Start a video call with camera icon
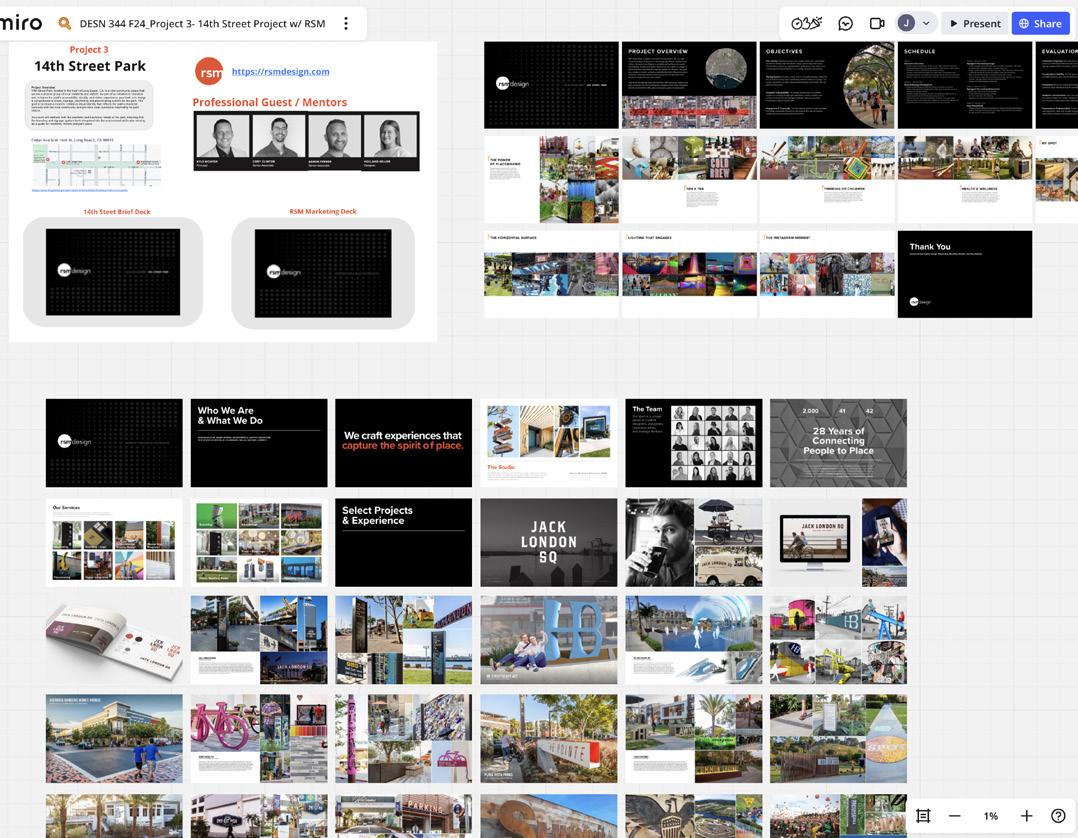The height and width of the screenshot is (838, 1078). [x=877, y=23]
